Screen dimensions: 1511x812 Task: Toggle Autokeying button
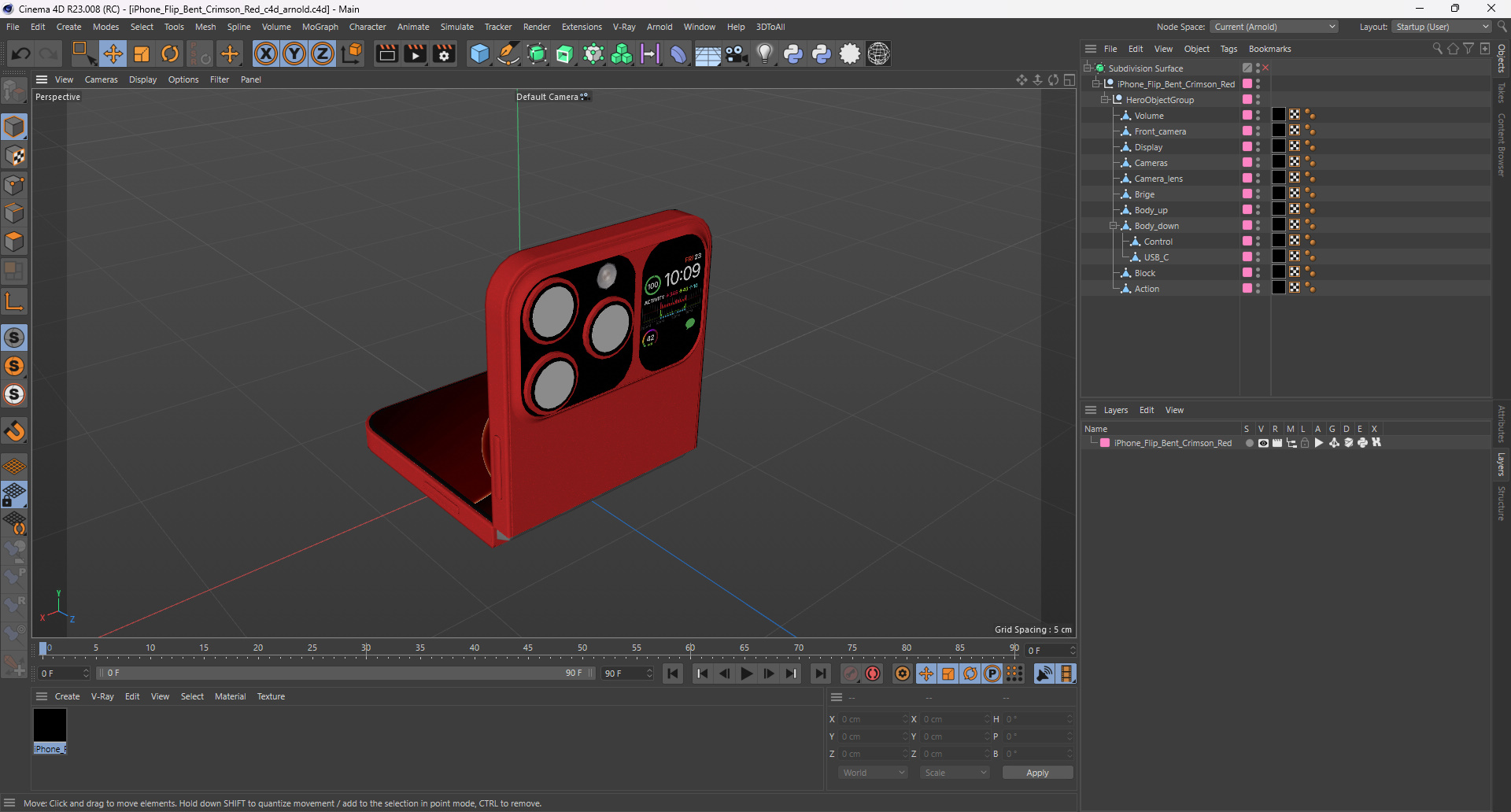point(873,674)
